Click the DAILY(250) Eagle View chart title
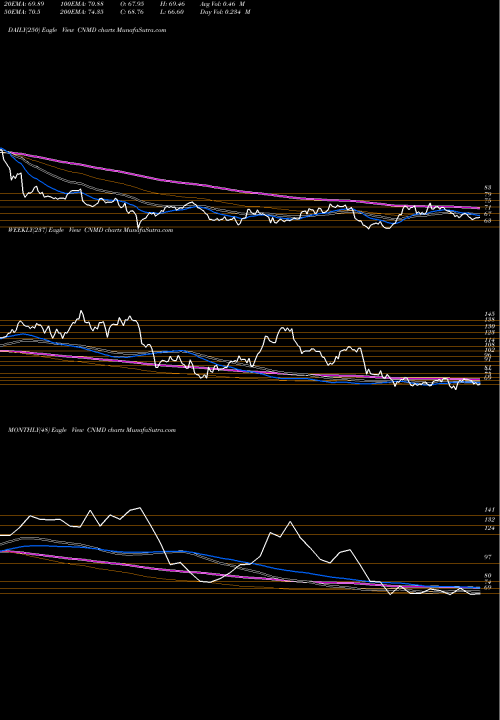Screen dimensions: 500x720 click(87, 30)
